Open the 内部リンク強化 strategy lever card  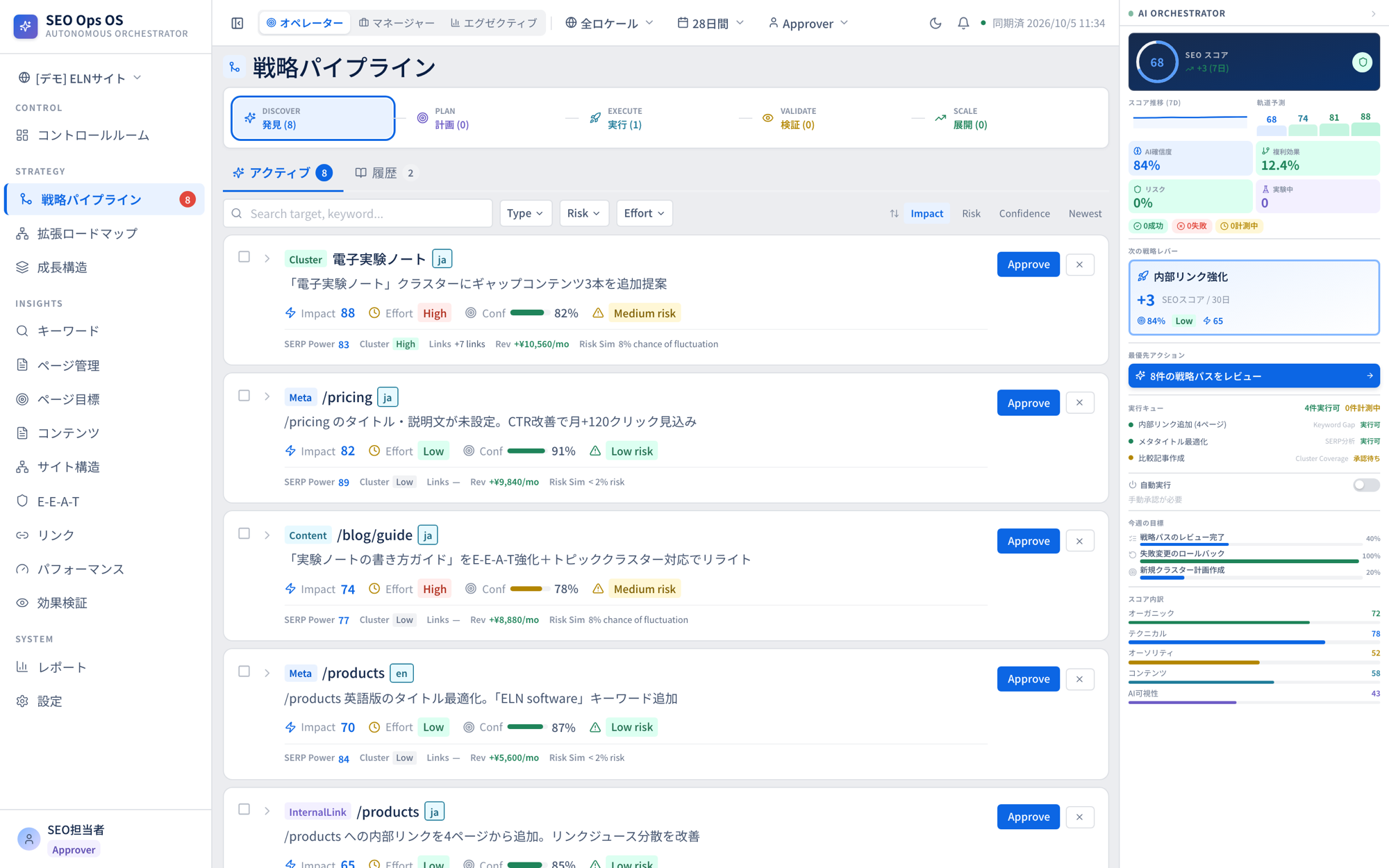click(x=1254, y=298)
